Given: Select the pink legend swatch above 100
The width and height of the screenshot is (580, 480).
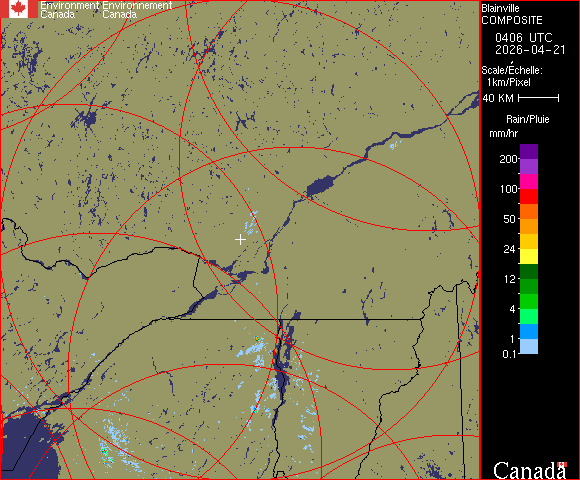Looking at the screenshot, I should pyautogui.click(x=529, y=182).
